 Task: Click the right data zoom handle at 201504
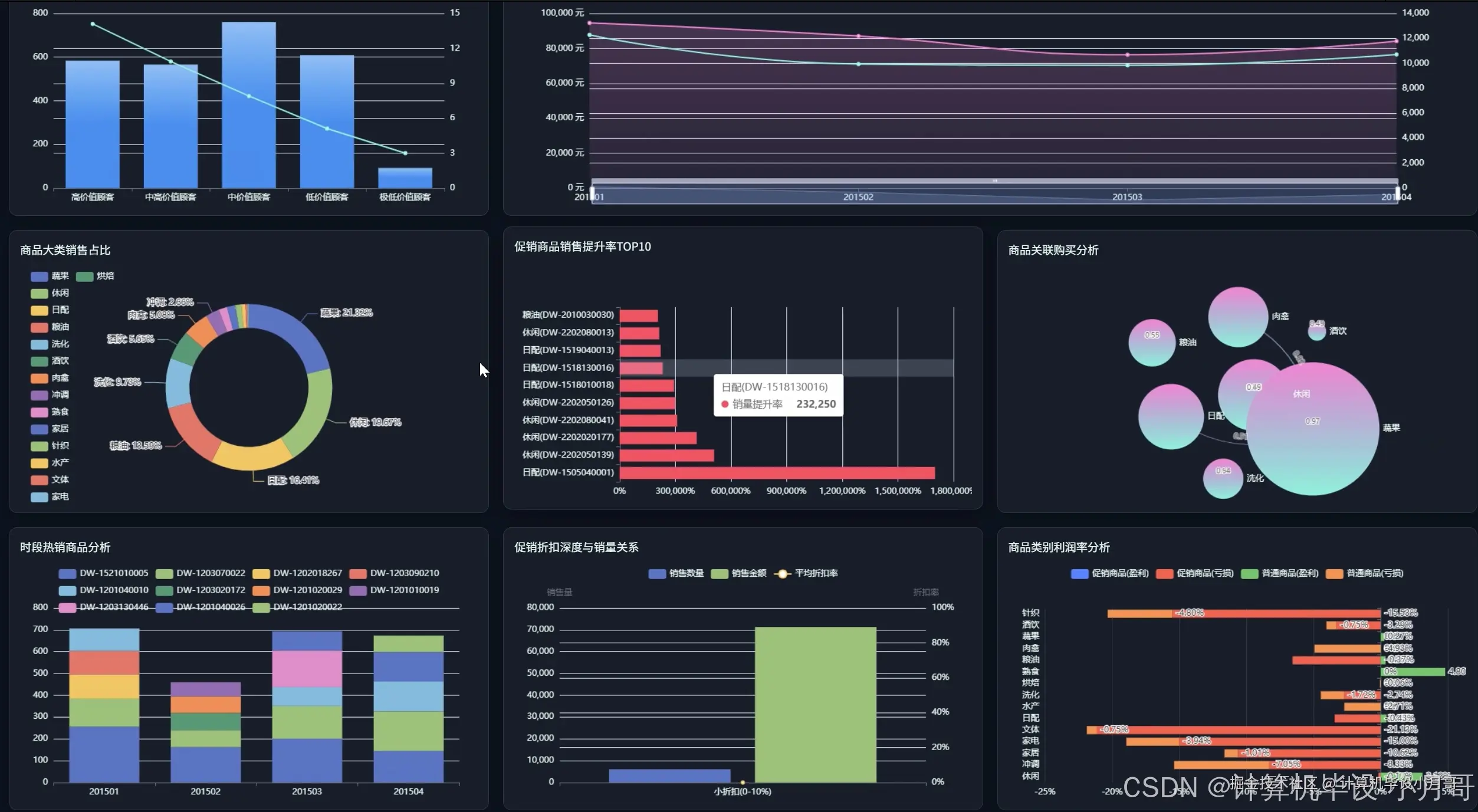pyautogui.click(x=1397, y=193)
